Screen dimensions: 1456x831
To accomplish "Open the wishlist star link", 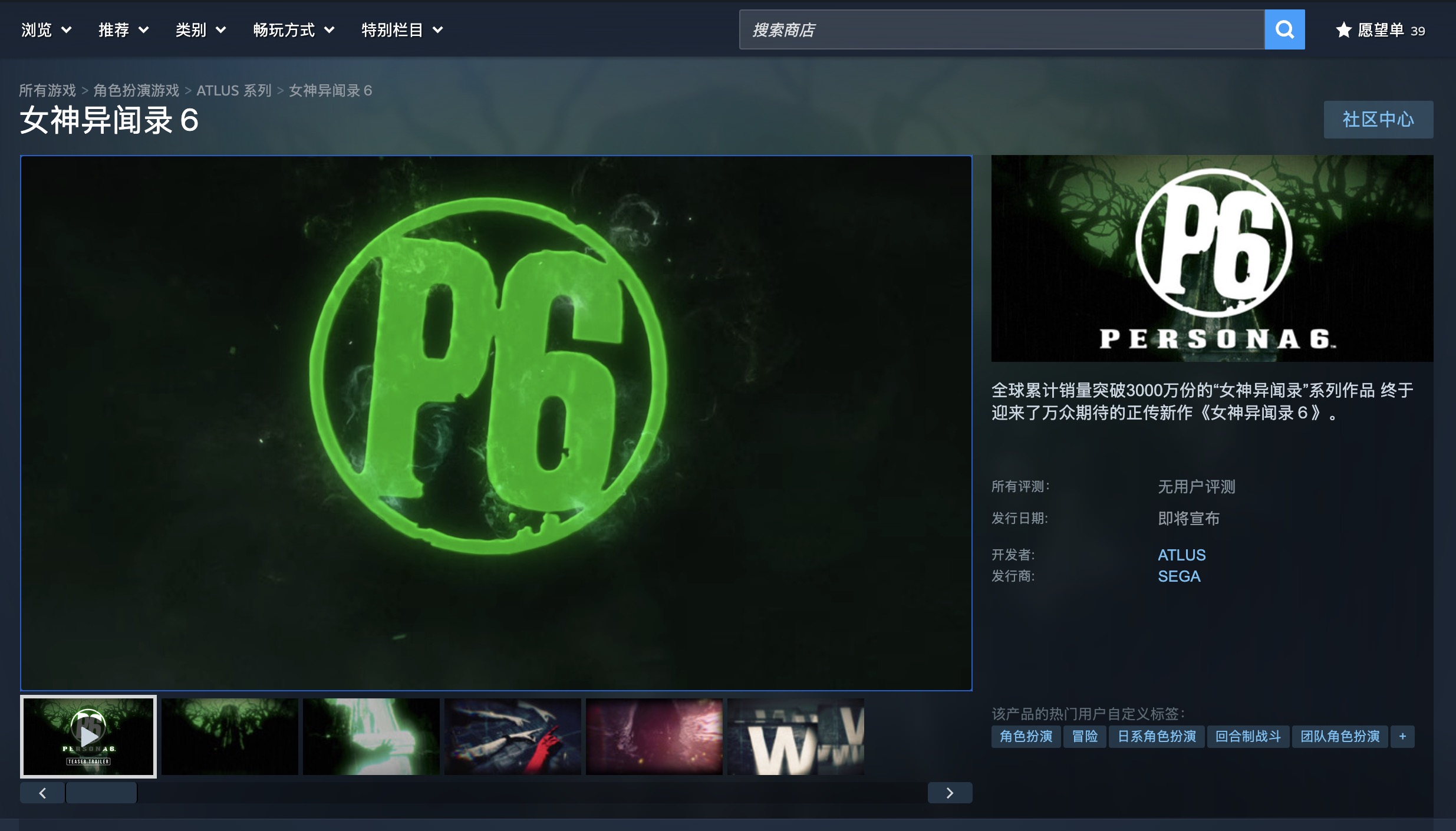I will coord(1380,30).
